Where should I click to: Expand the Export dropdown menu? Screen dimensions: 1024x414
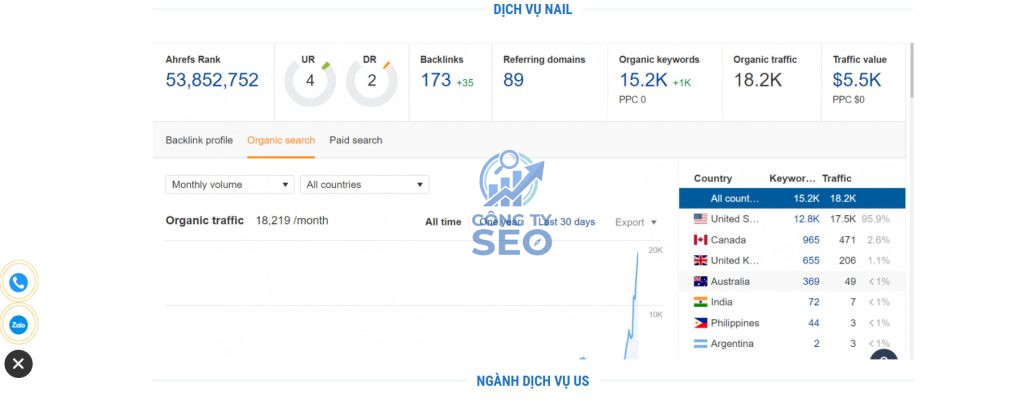[635, 222]
